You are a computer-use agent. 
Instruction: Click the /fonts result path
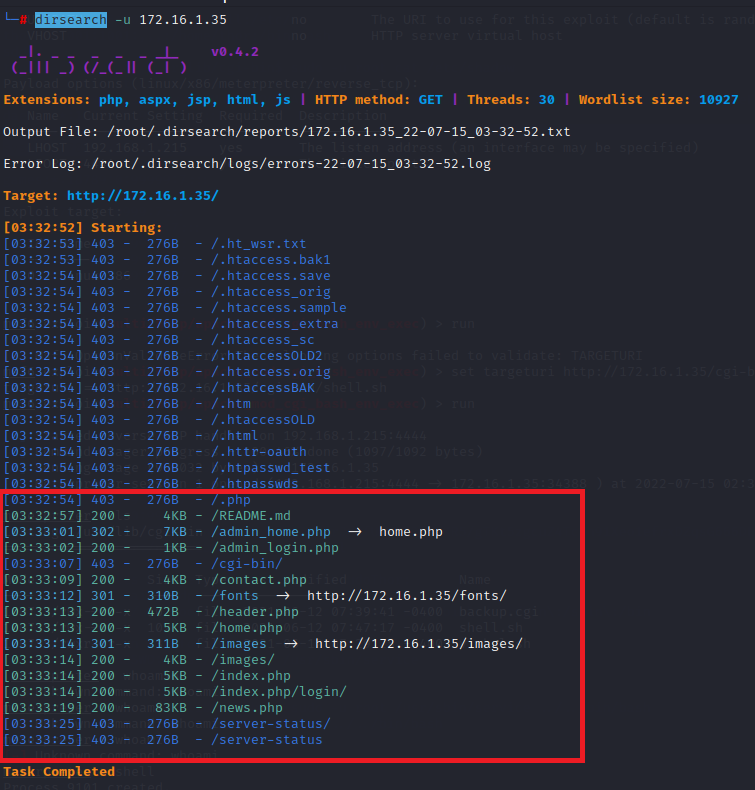235,596
